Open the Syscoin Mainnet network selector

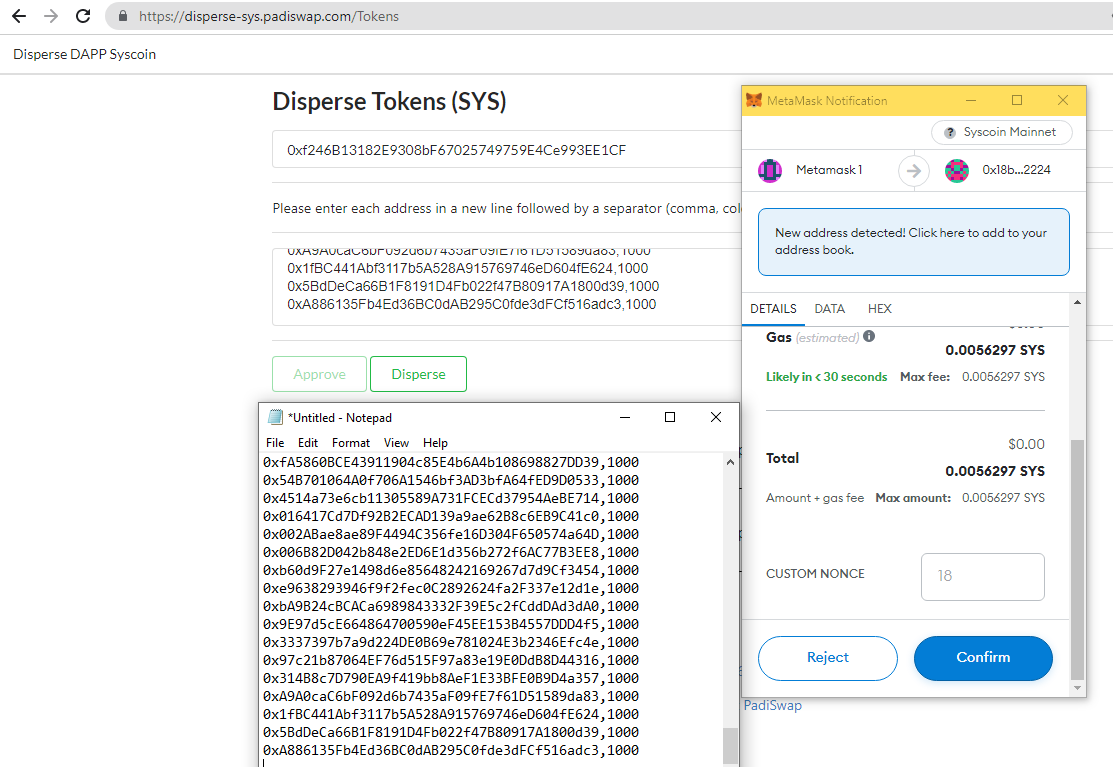[x=1002, y=132]
